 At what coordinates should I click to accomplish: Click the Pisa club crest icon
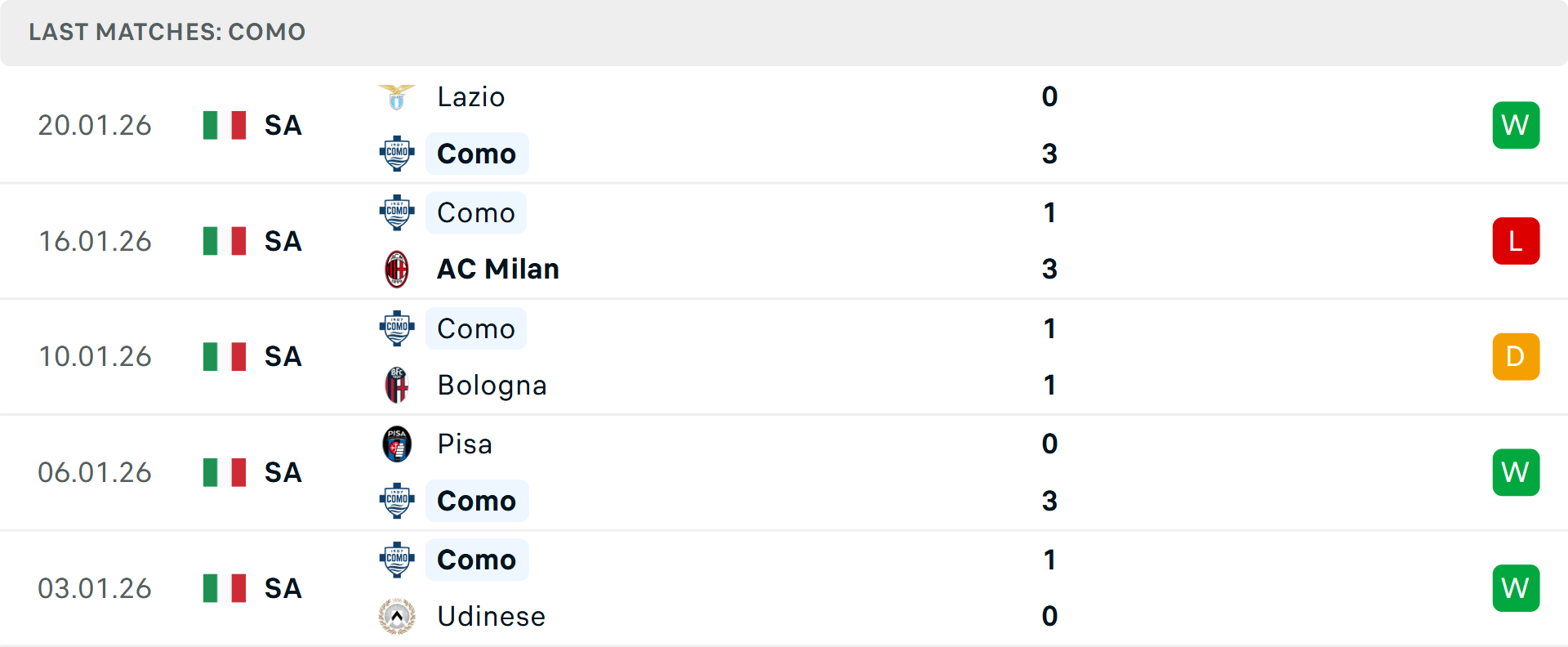point(397,444)
